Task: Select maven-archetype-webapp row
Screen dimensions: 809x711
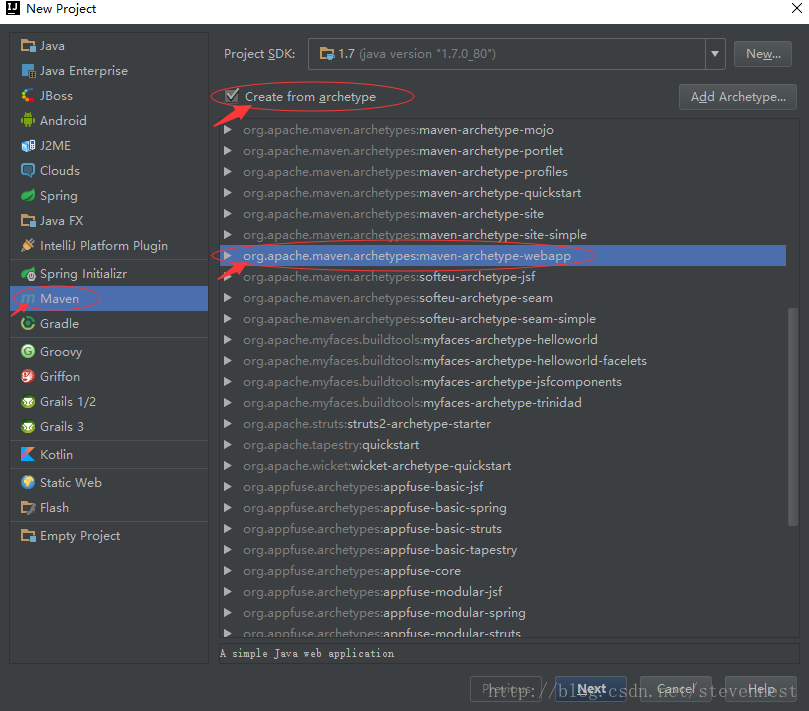Action: [503, 255]
